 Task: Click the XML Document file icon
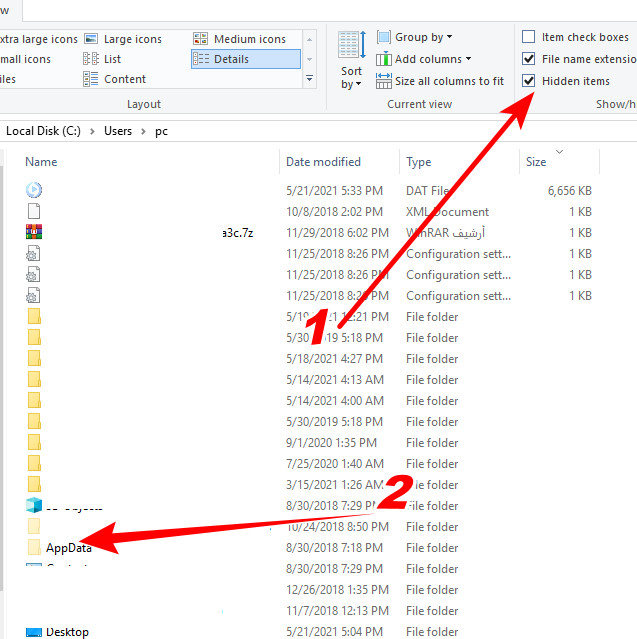point(34,211)
